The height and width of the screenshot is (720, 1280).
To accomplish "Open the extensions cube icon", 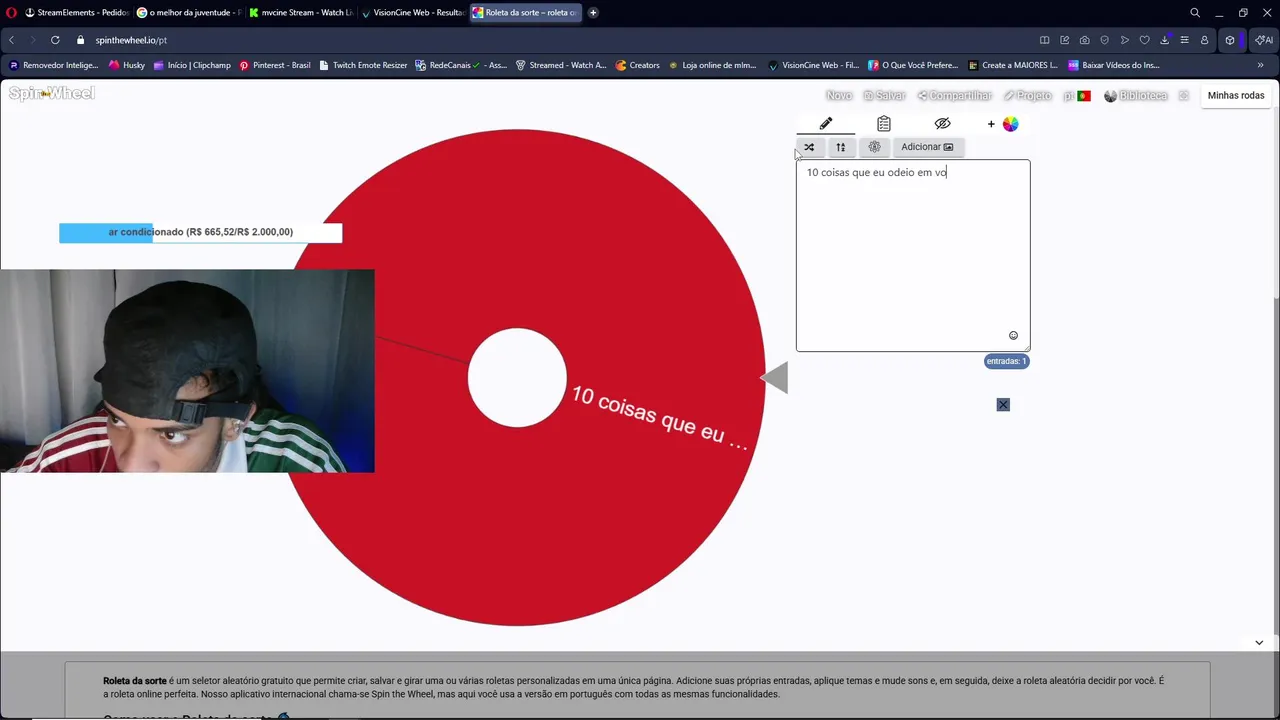I will click(x=1230, y=40).
